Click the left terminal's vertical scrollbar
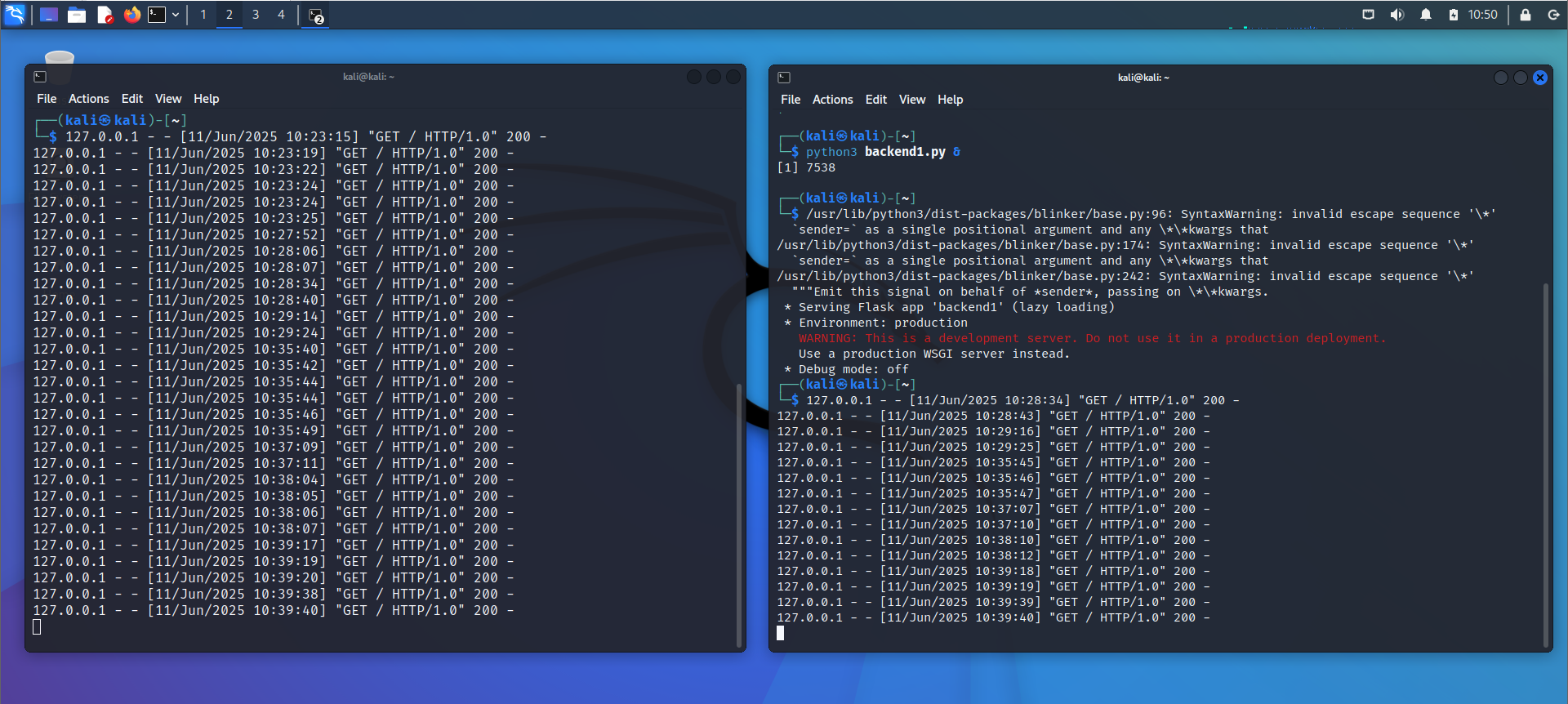Image resolution: width=1568 pixels, height=704 pixels. coord(739,515)
